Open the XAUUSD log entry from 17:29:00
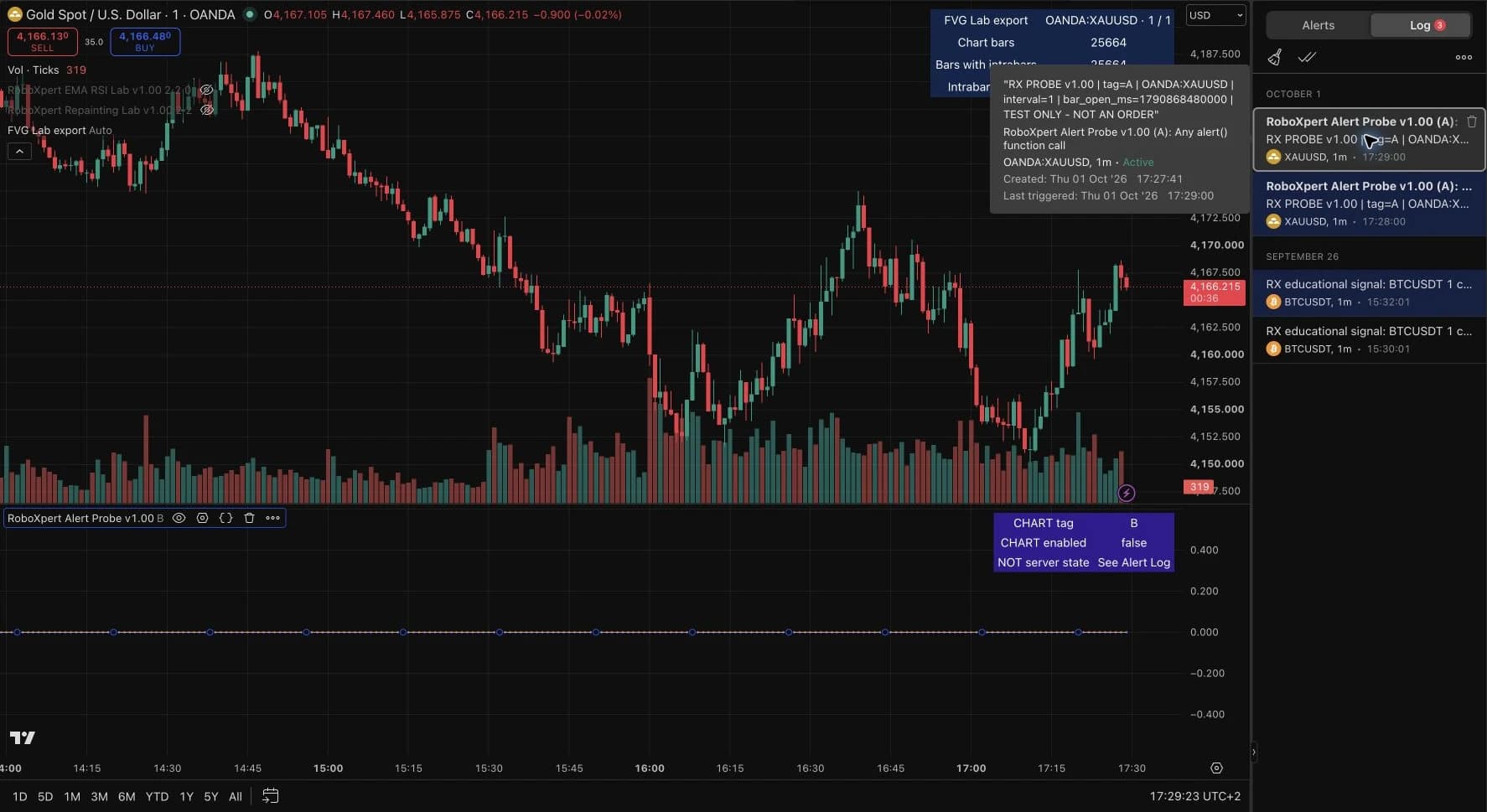The width and height of the screenshot is (1487, 812). [x=1369, y=139]
